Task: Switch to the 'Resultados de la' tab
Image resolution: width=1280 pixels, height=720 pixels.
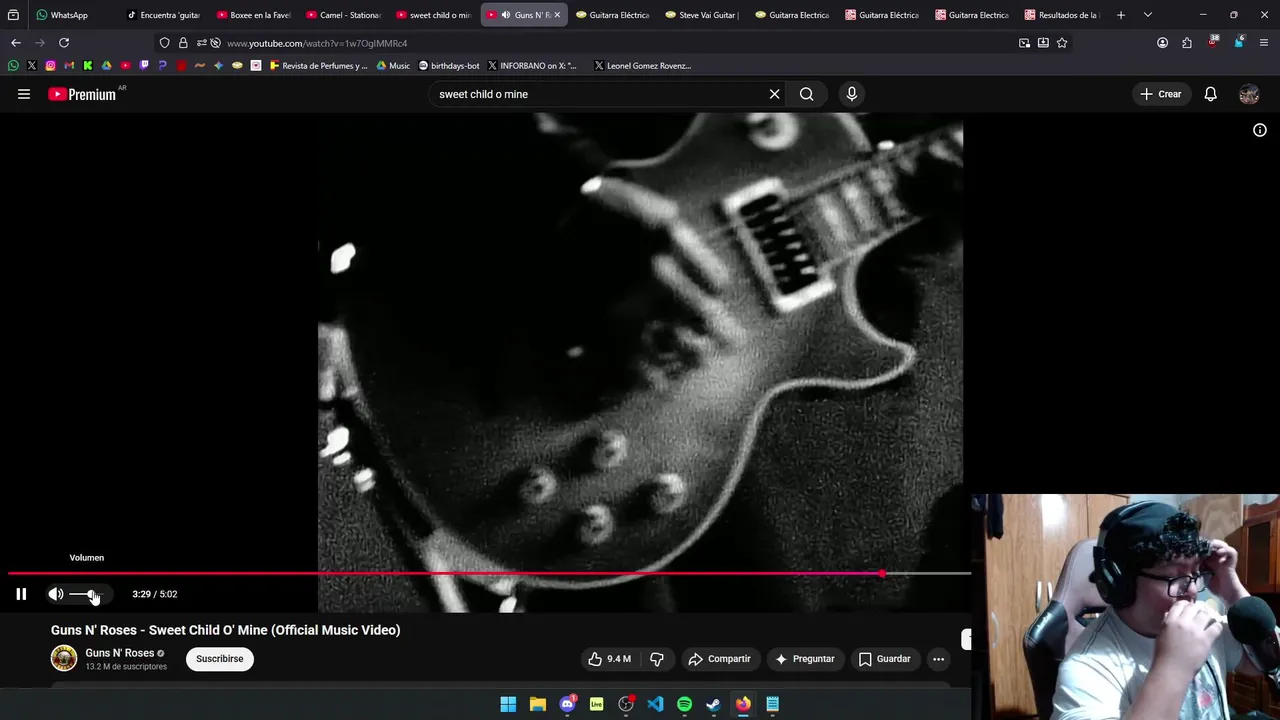Action: point(1064,15)
